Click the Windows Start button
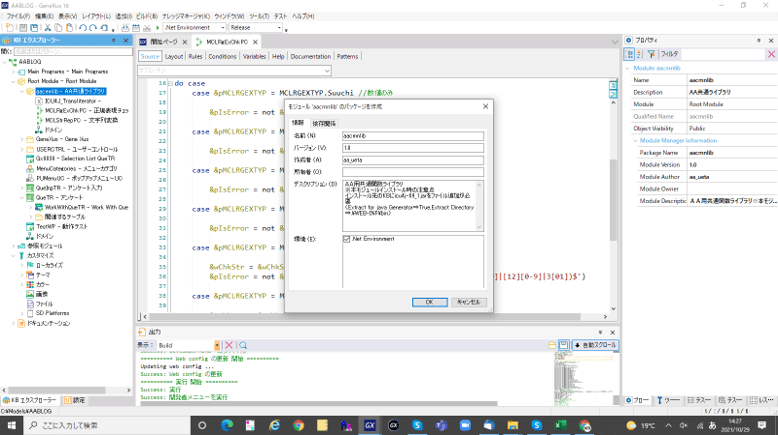 coord(11,425)
